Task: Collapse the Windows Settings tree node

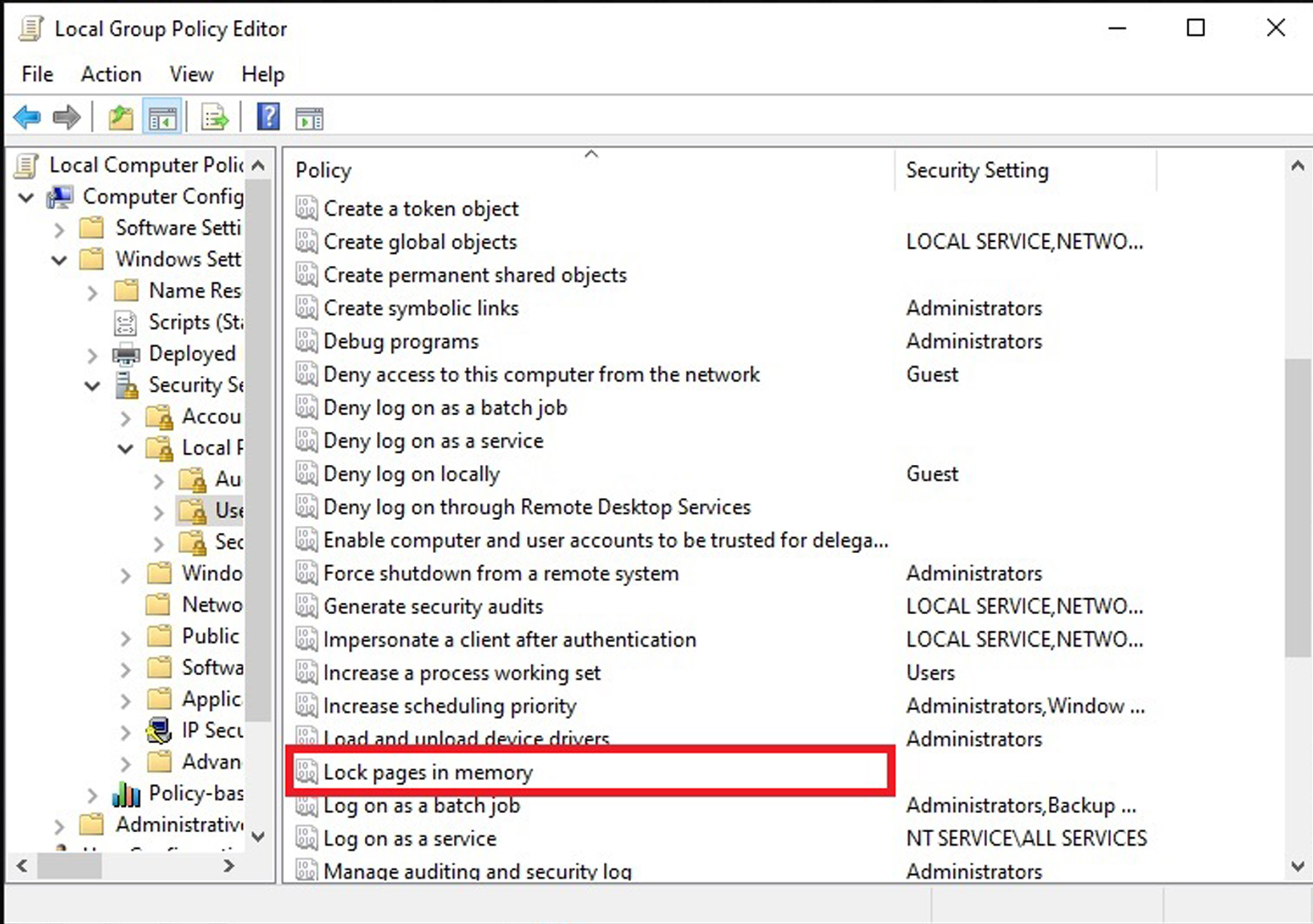Action: [x=59, y=261]
